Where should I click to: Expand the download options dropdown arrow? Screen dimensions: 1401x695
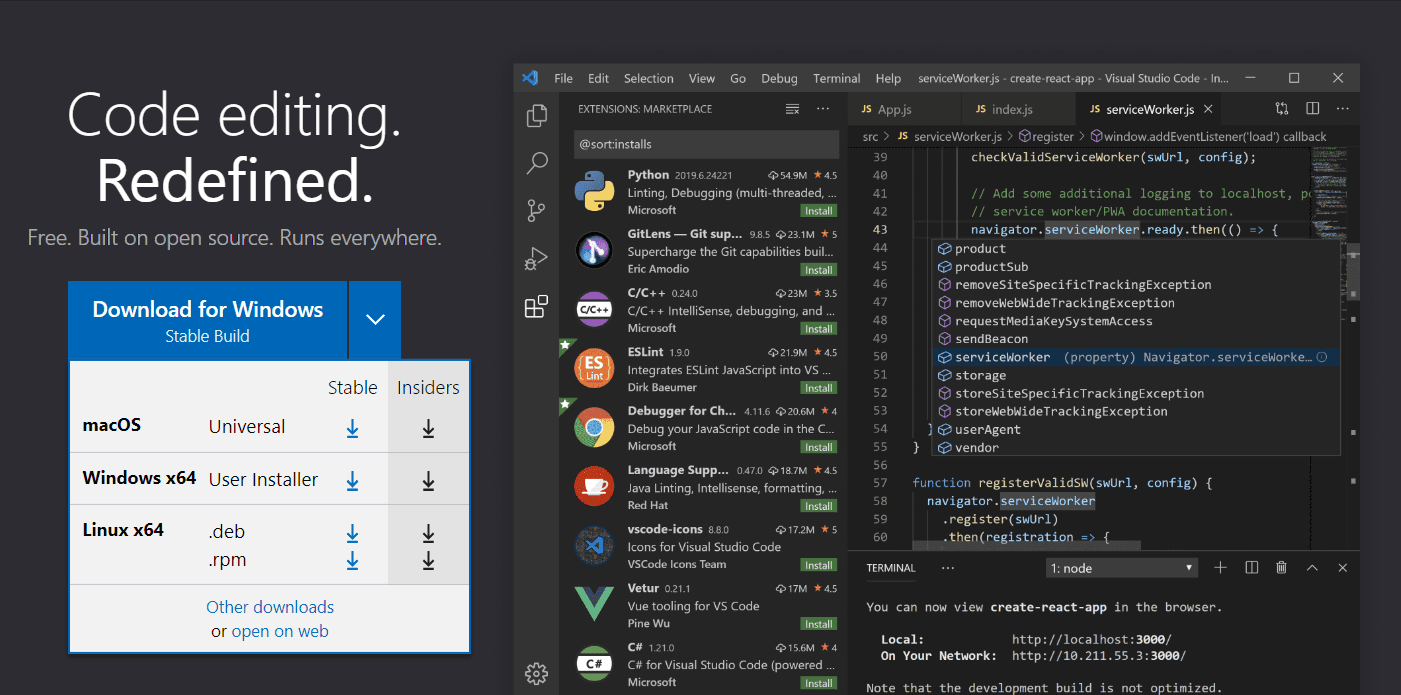(x=375, y=320)
